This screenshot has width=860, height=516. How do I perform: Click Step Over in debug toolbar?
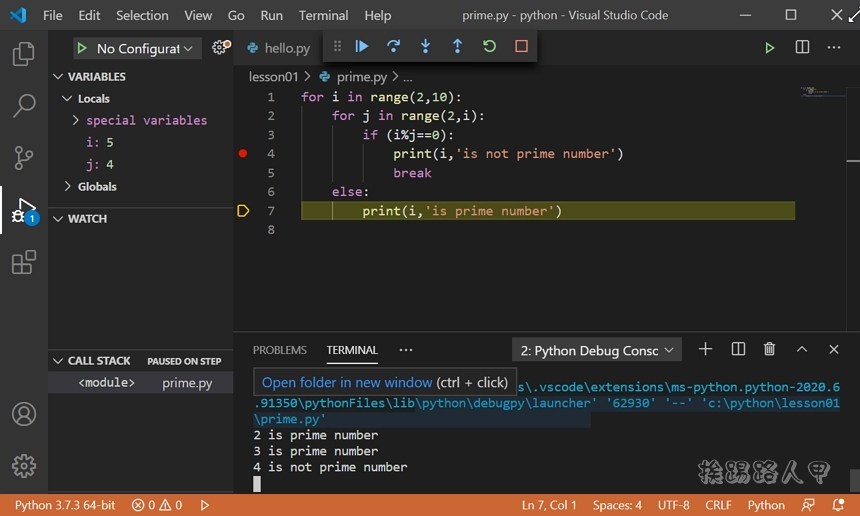[x=394, y=47]
